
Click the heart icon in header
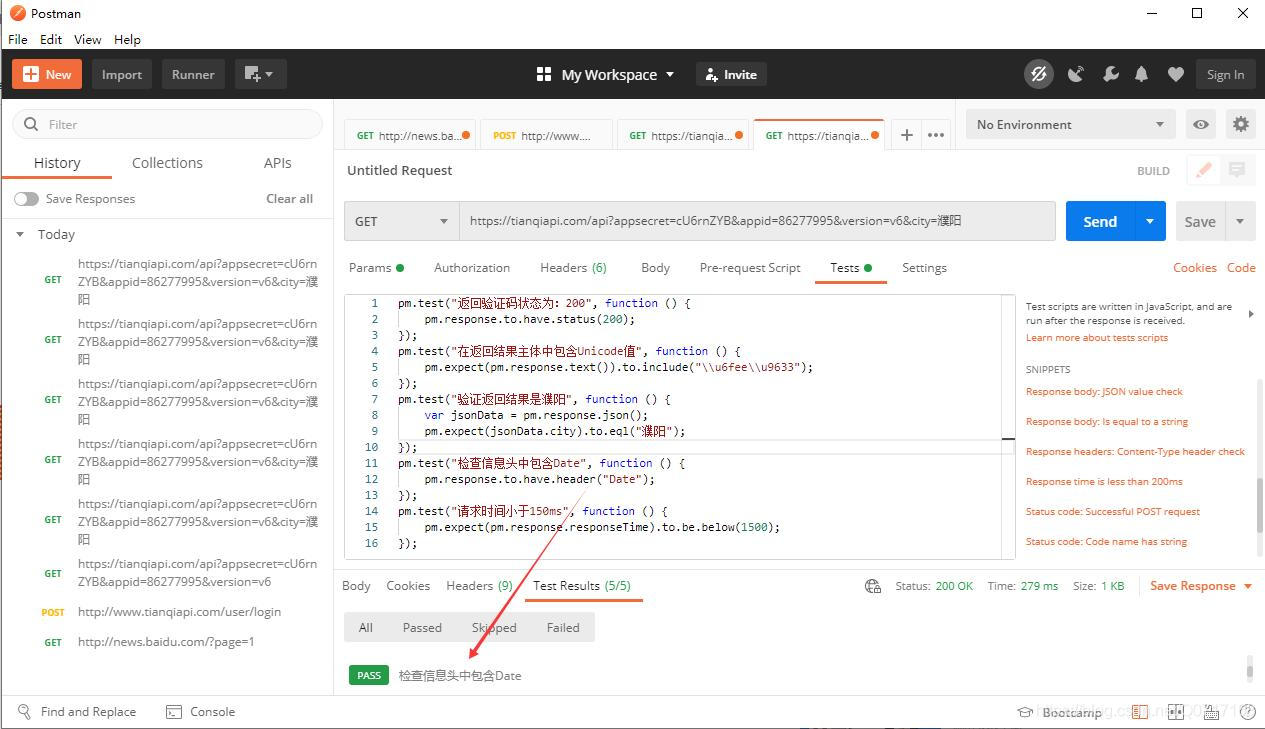coord(1176,74)
